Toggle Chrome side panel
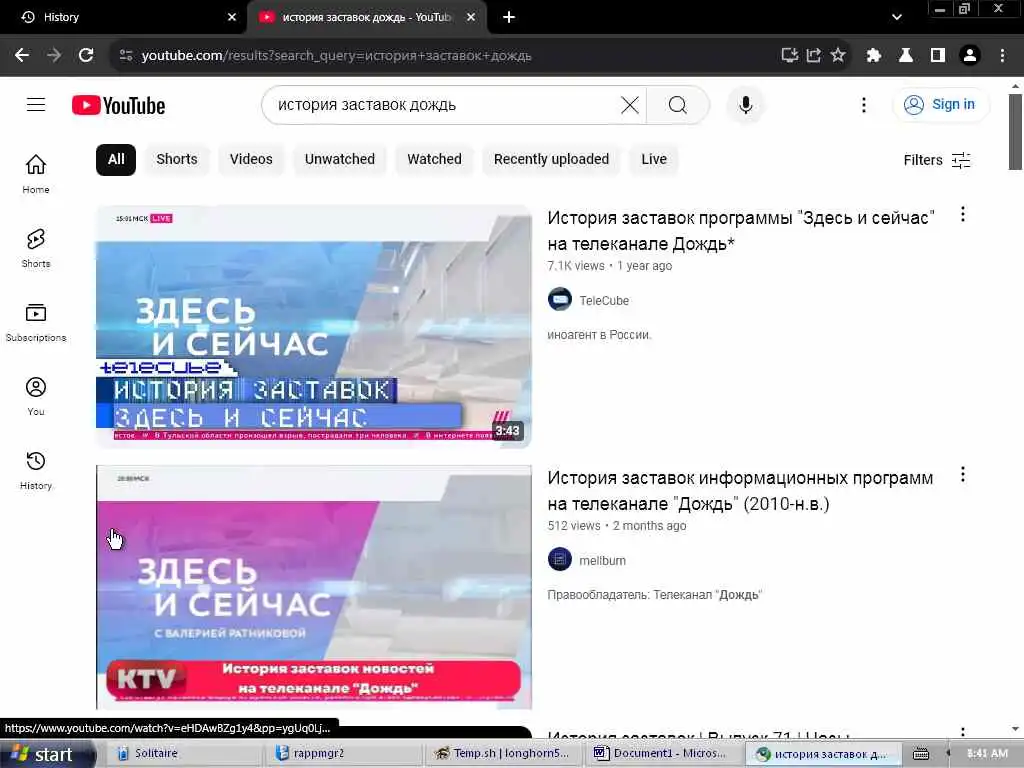Screen dimensions: 1024x768 938,56
